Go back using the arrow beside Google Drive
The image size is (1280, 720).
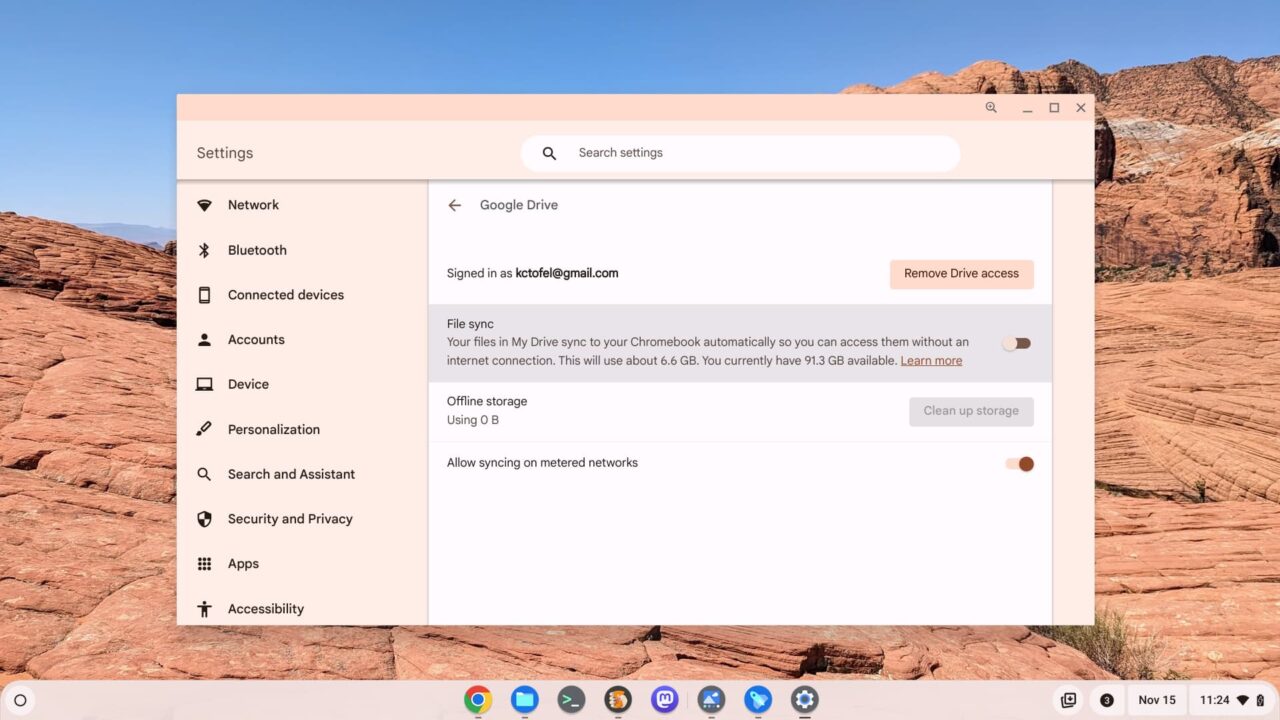click(x=455, y=205)
